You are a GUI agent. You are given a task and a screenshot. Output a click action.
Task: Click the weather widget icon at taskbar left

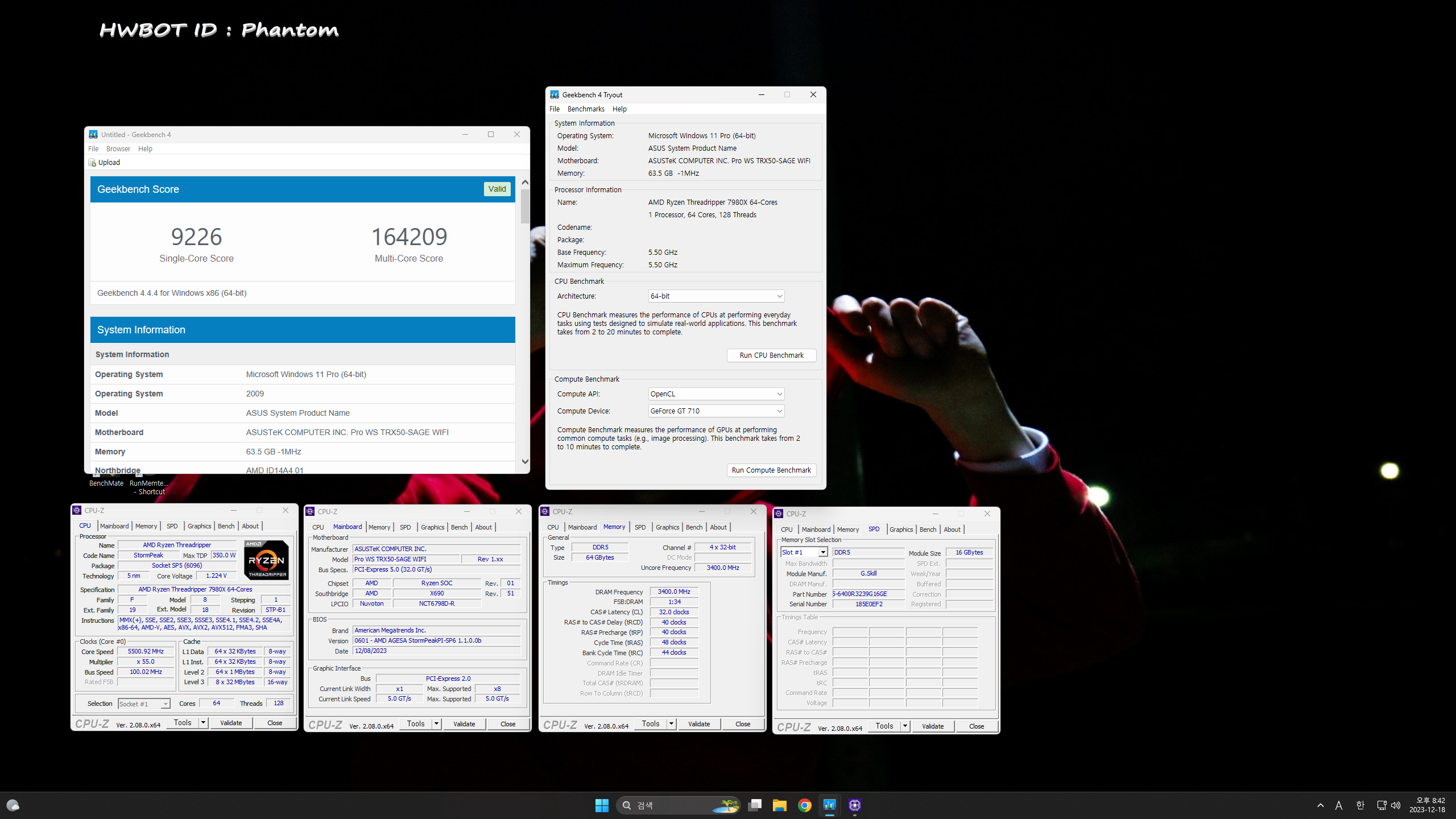[13, 805]
